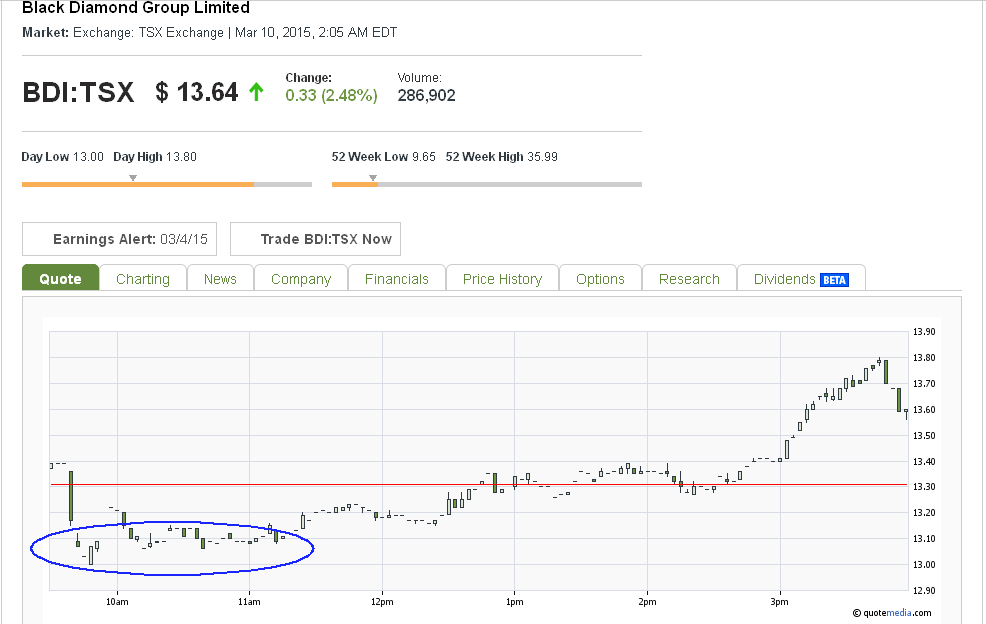Click the quotemedia.com copyright link
The height and width of the screenshot is (624, 986).
point(892,613)
